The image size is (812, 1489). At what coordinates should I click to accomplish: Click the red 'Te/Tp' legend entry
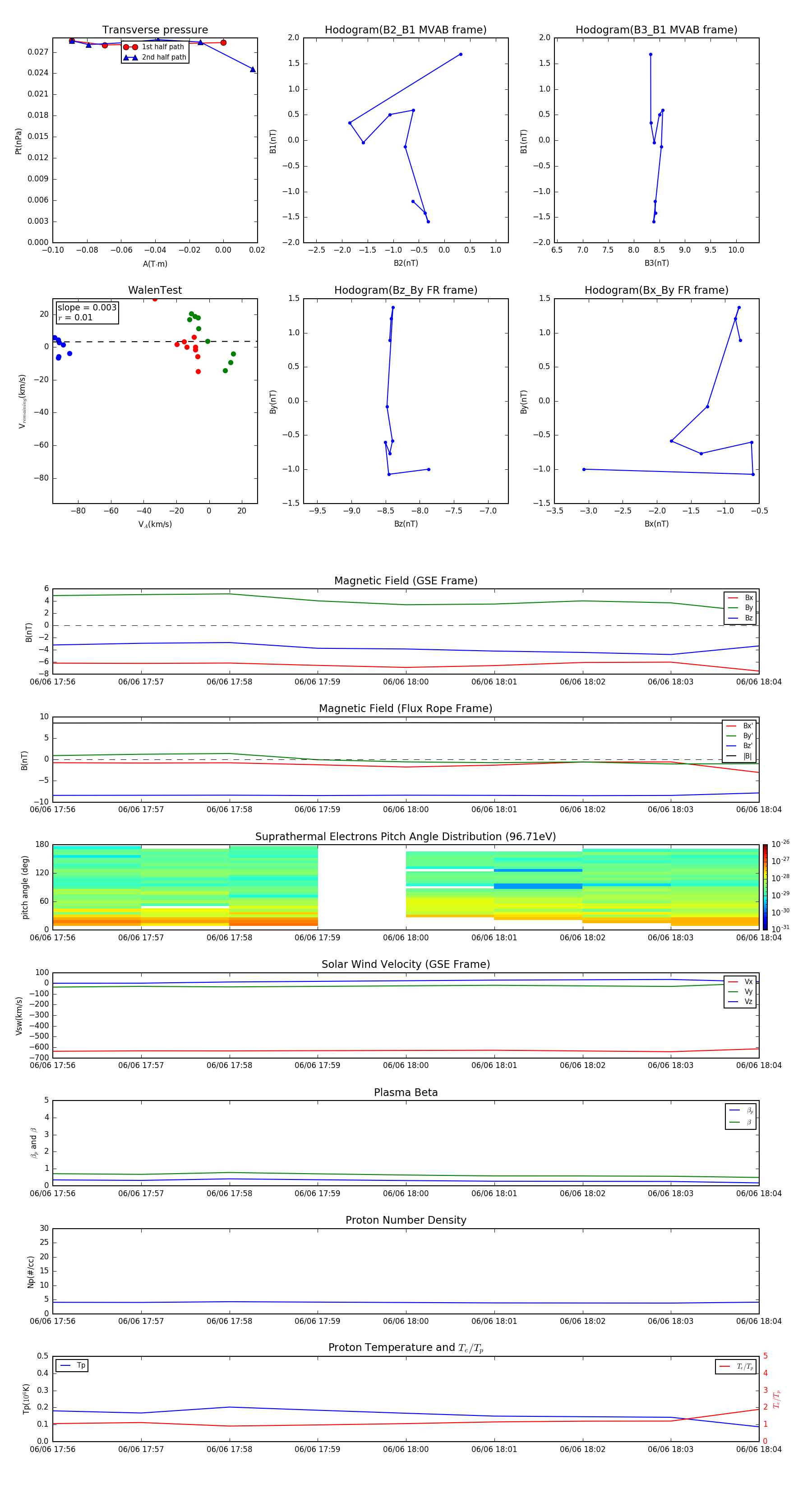coord(736,1366)
